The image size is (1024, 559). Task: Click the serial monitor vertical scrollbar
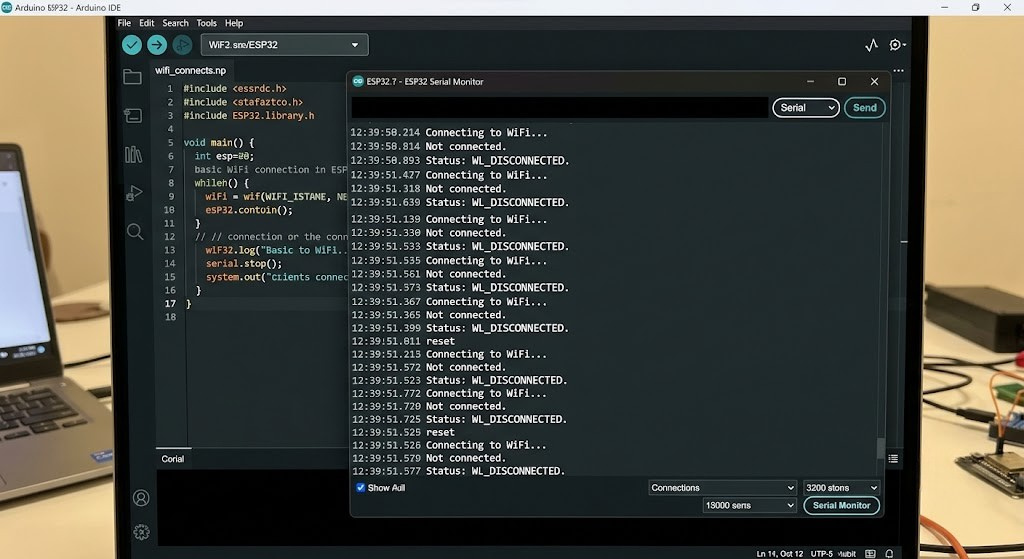(880, 300)
